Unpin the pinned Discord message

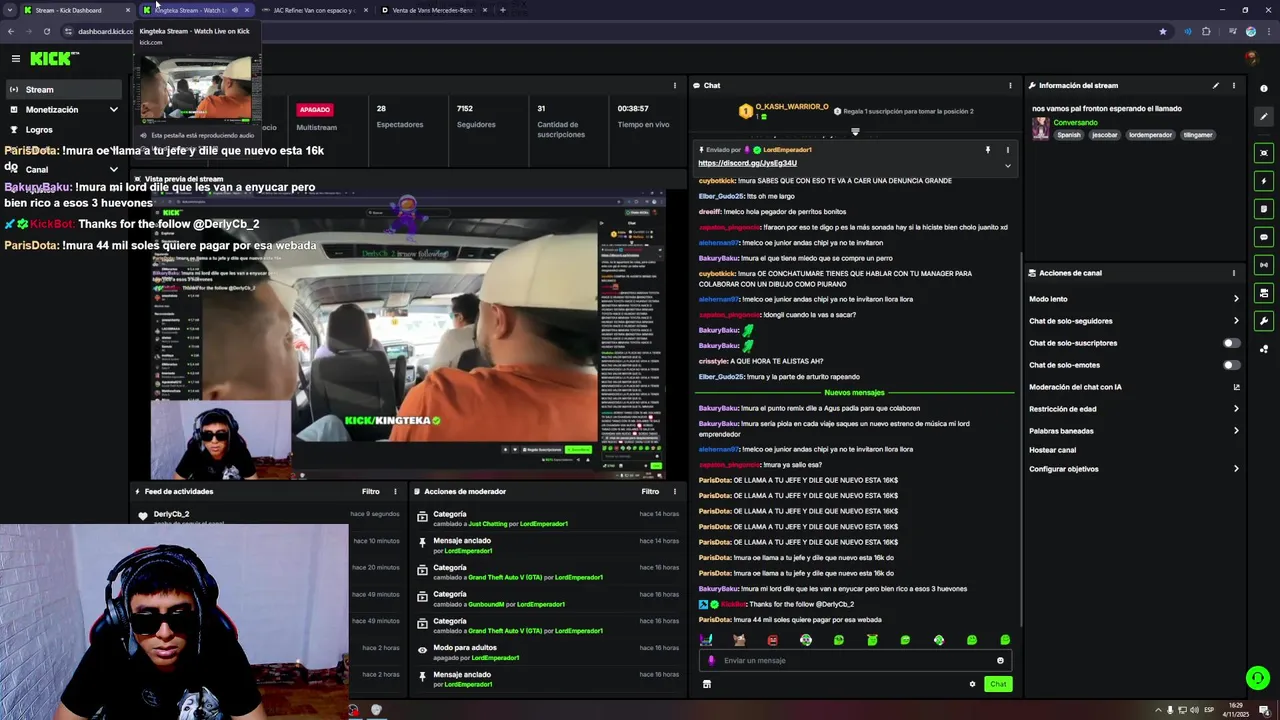(x=987, y=150)
